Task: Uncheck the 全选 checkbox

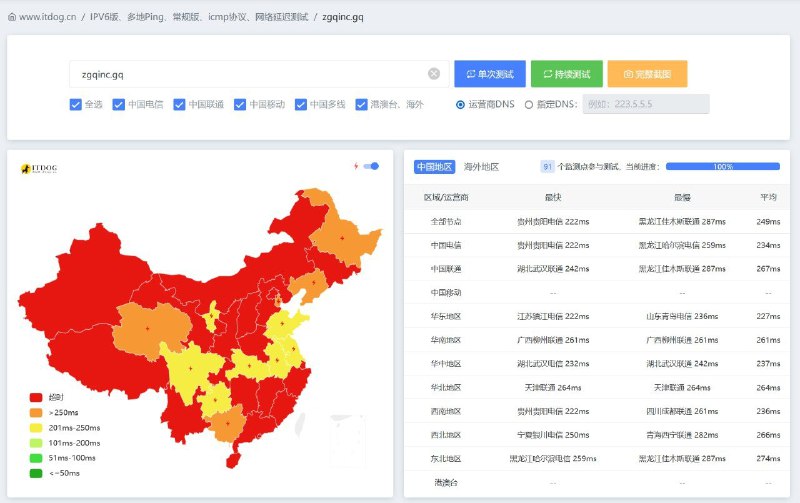Action: tap(76, 104)
